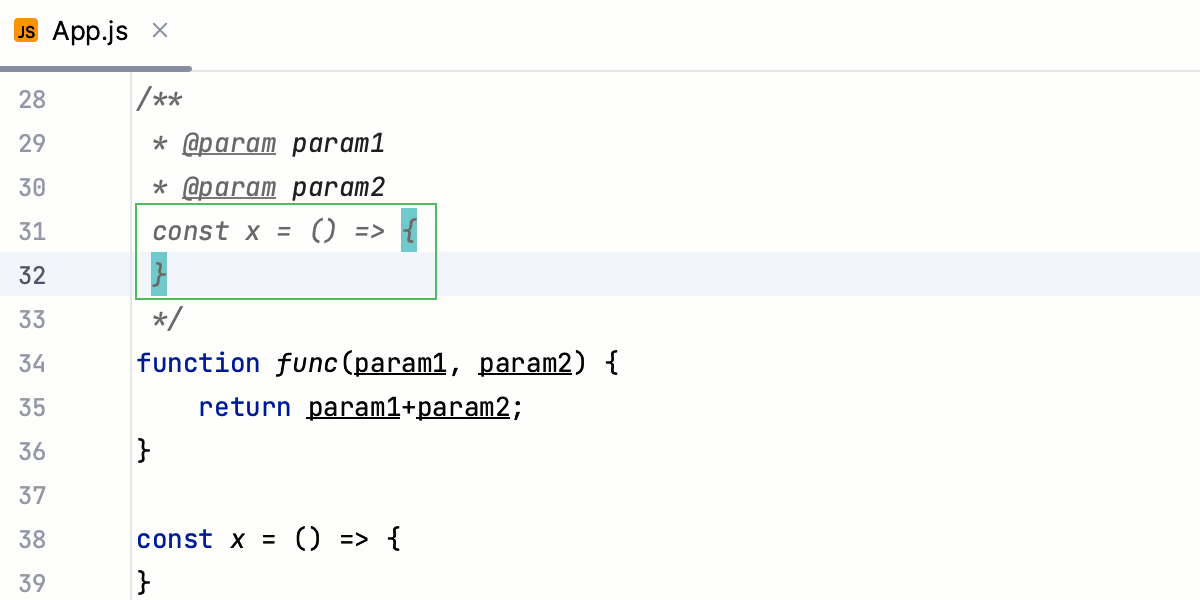This screenshot has width=1200, height=600.
Task: Click the @param tag on line 30
Action: point(229,187)
